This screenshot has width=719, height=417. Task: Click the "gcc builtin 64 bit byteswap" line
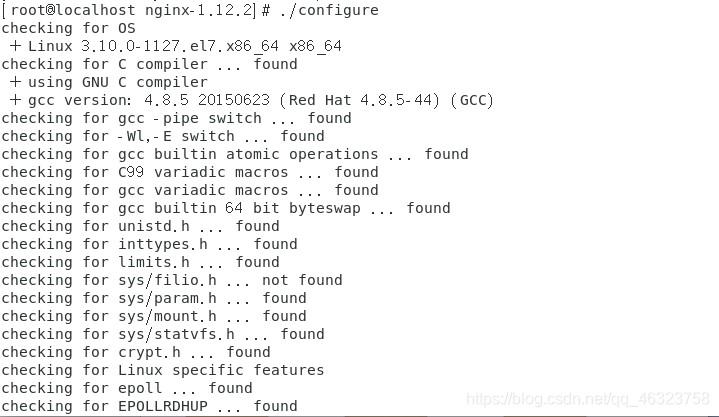point(226,208)
